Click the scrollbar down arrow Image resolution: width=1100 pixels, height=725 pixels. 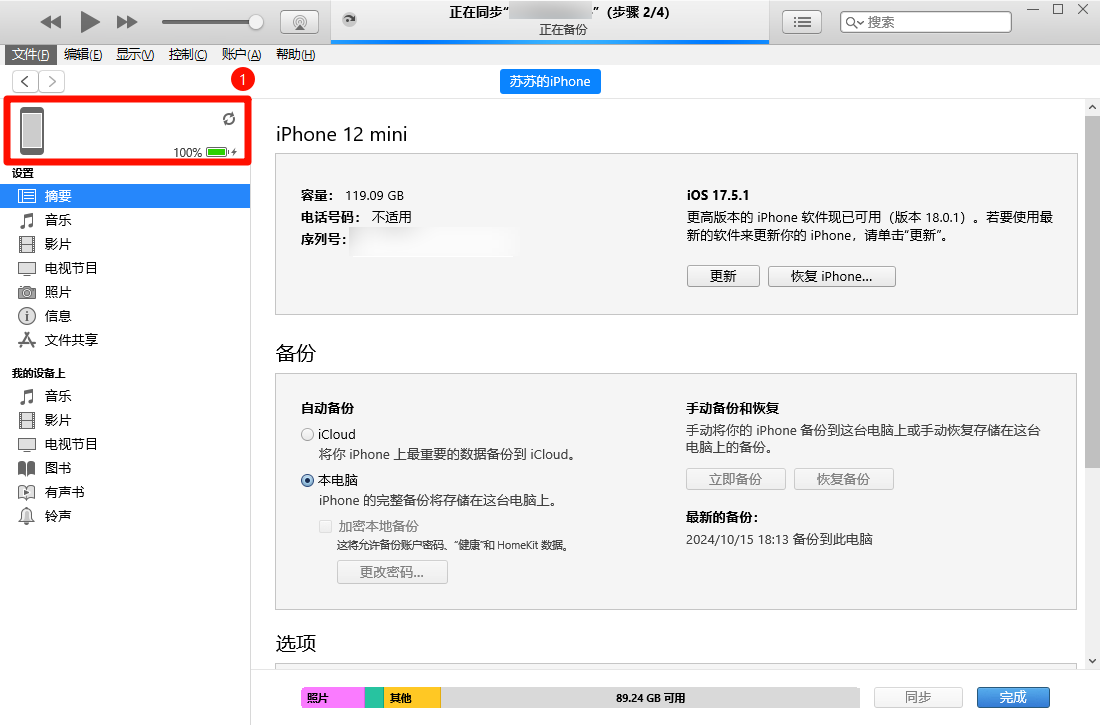[x=1092, y=660]
